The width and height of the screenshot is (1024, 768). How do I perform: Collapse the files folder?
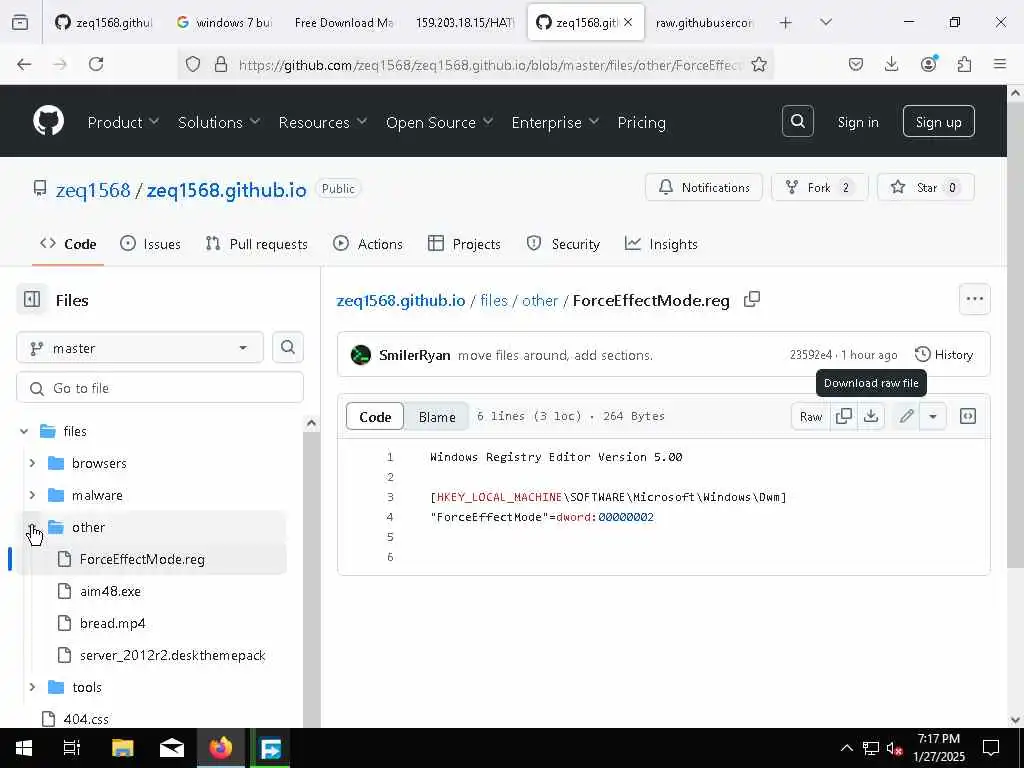point(24,431)
